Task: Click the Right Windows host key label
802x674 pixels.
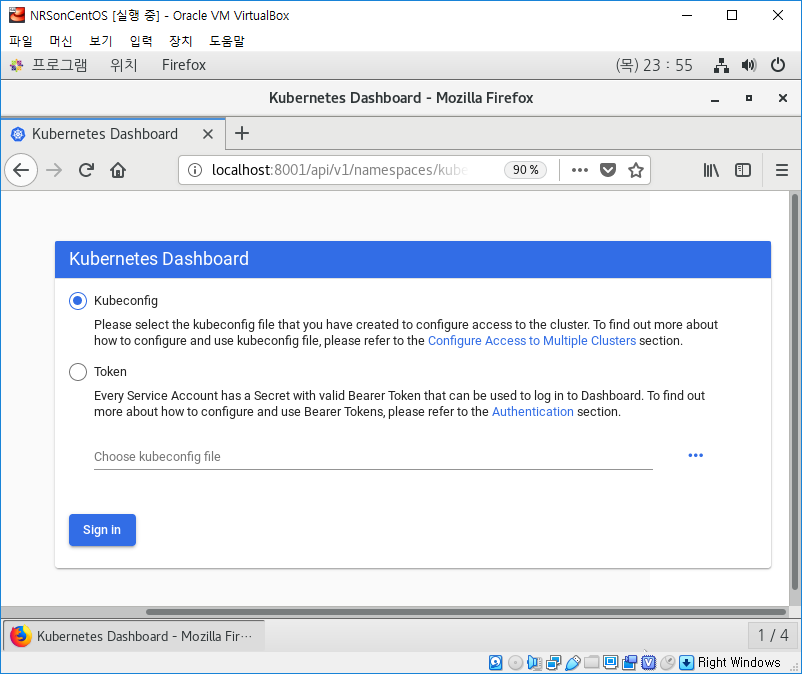Action: tap(739, 663)
